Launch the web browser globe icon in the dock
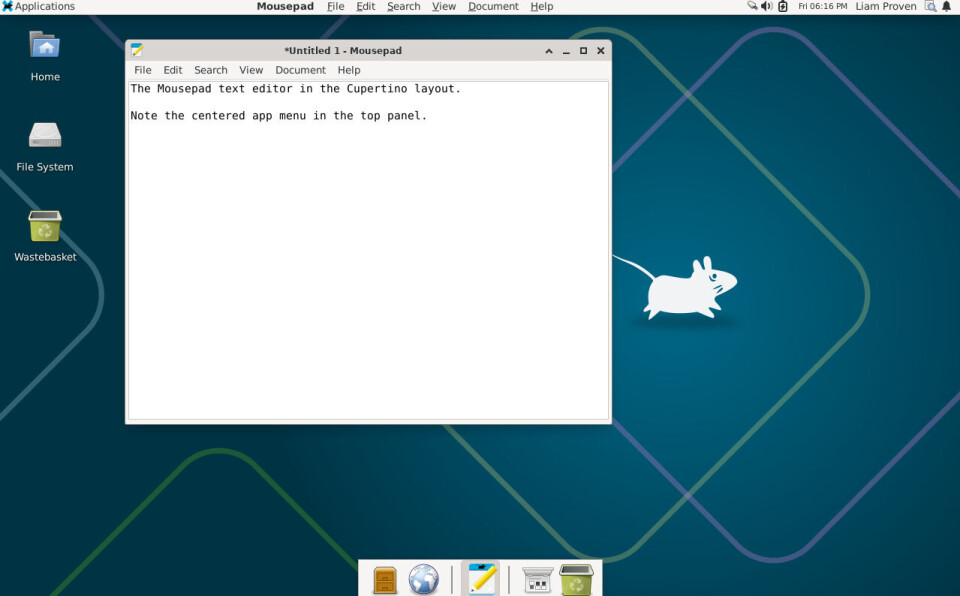Screen dimensions: 960x596 (424, 579)
